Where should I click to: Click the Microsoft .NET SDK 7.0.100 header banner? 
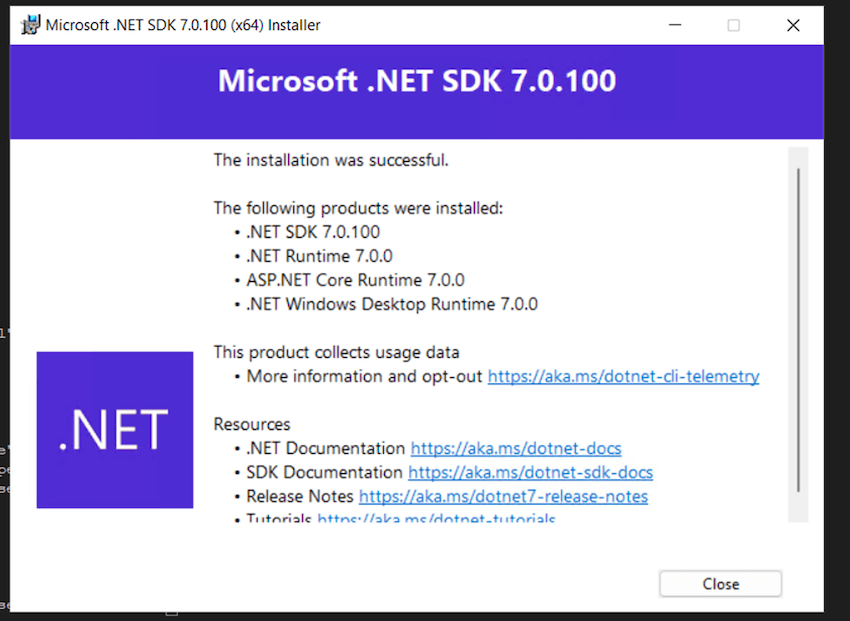click(417, 81)
